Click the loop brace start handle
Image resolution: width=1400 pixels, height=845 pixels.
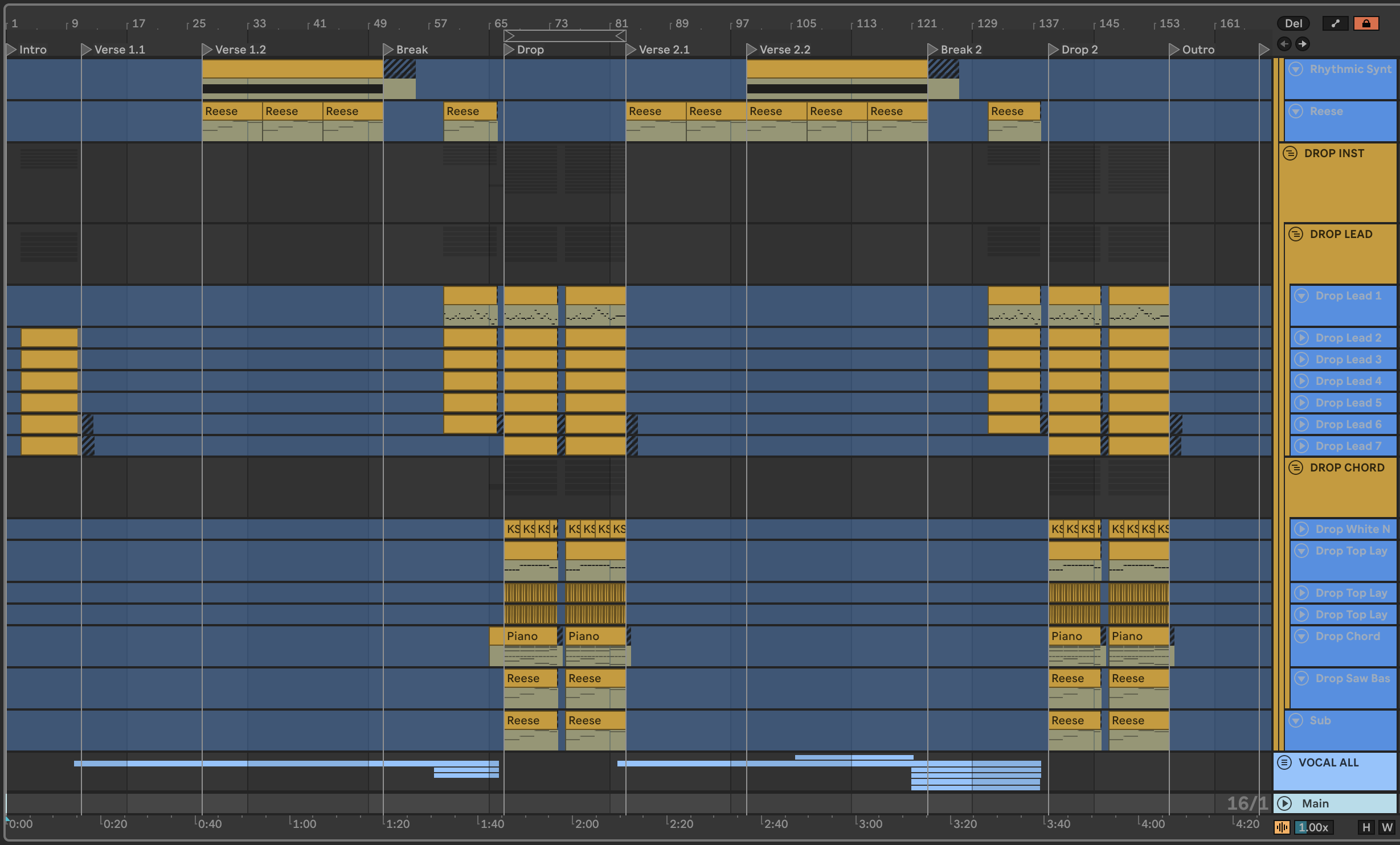click(x=509, y=36)
